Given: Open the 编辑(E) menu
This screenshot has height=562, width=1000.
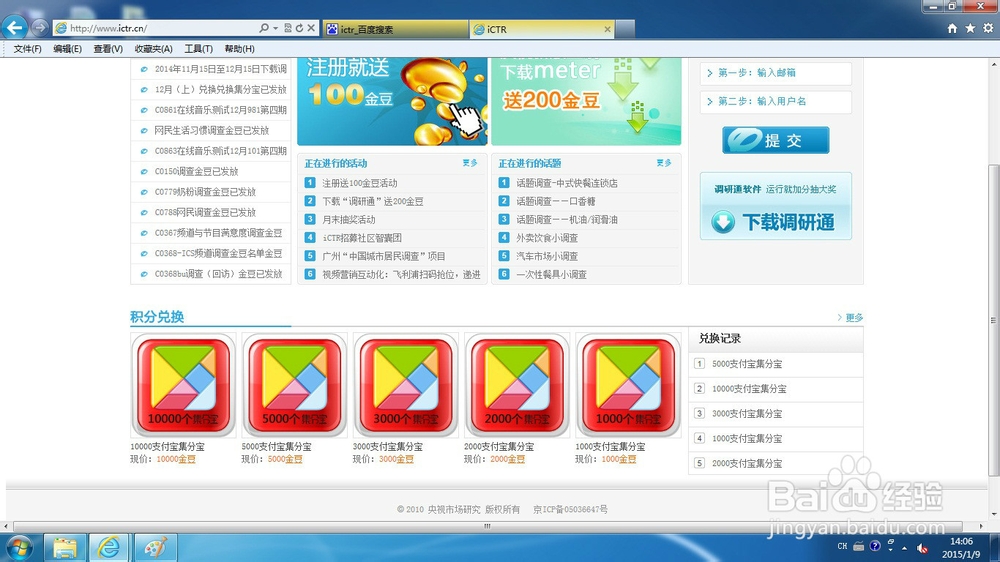Looking at the screenshot, I should coord(67,49).
